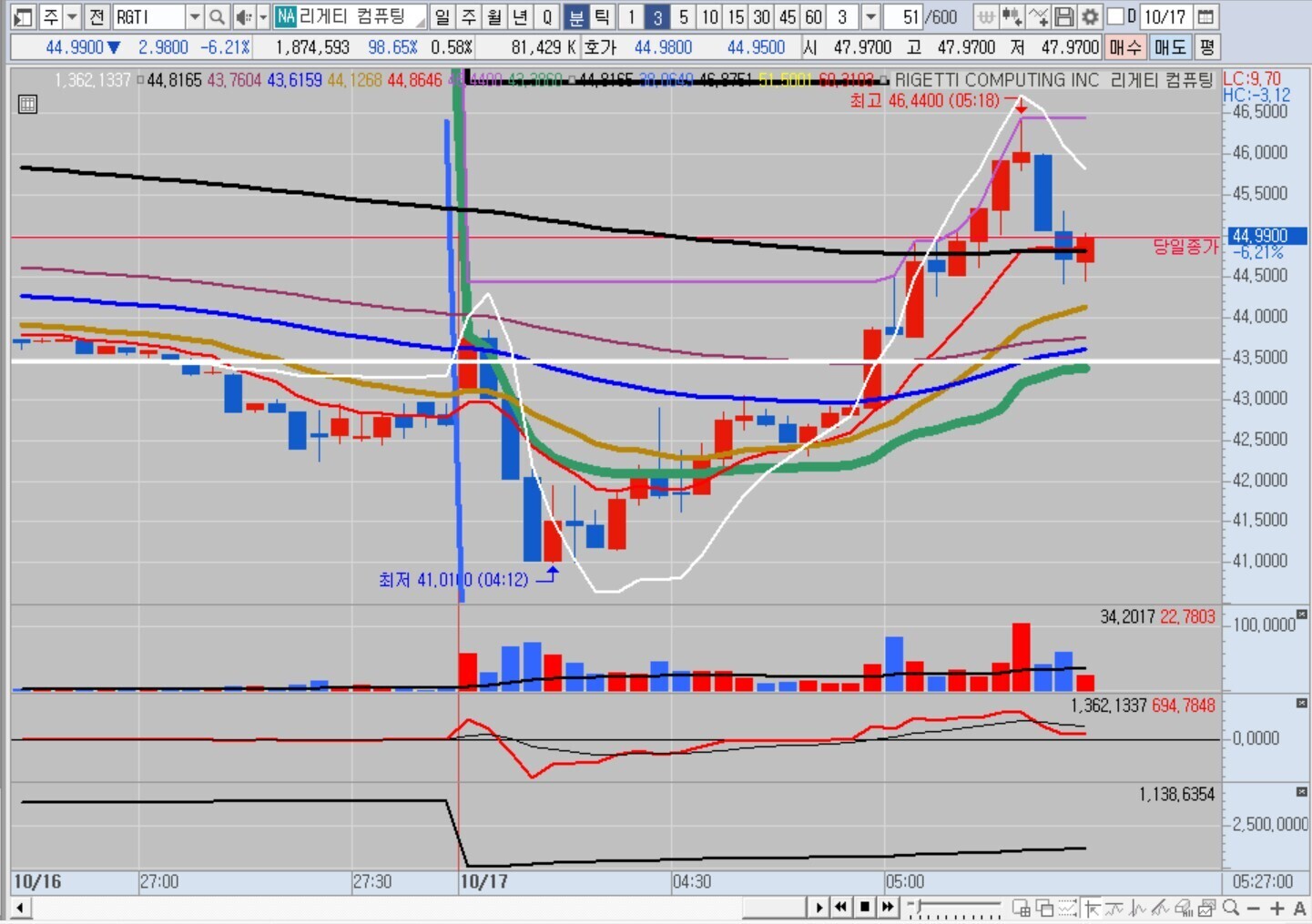
Task: Open the calendar date picker icon
Action: click(x=1205, y=16)
